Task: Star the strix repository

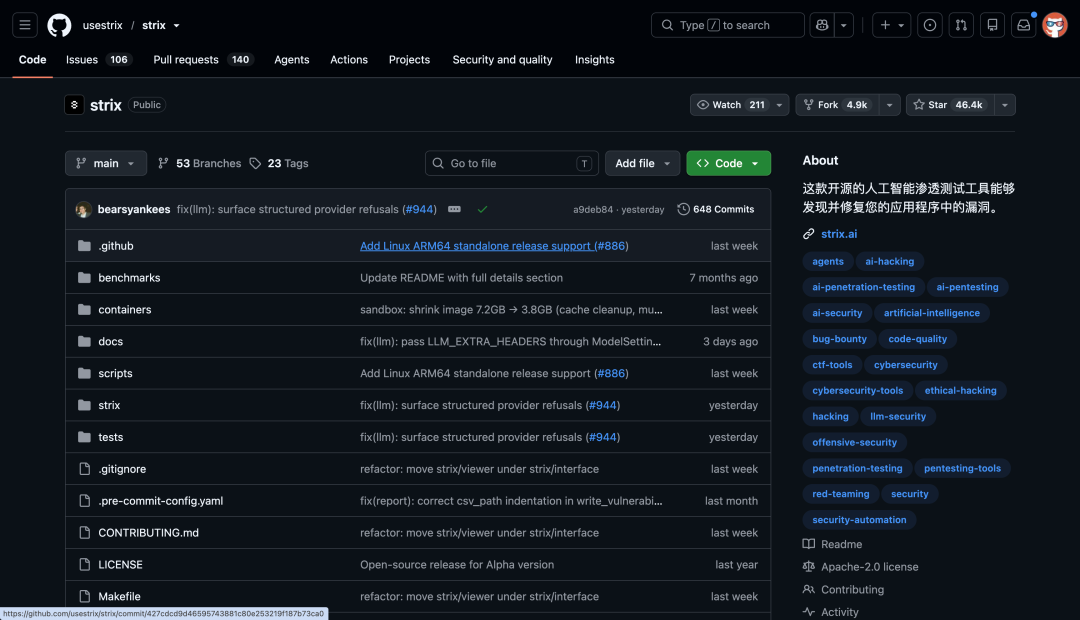Action: point(951,105)
